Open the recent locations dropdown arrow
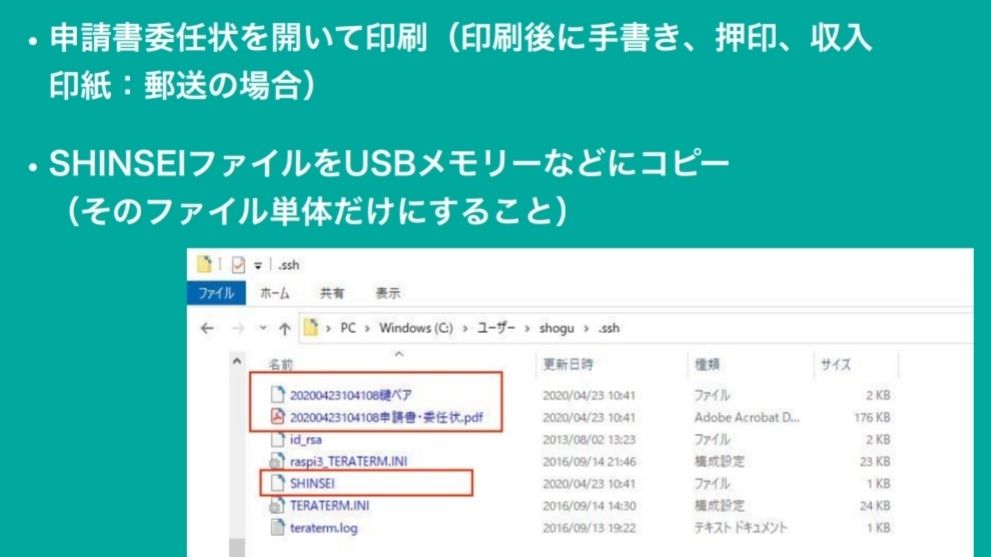991x557 pixels. coord(263,329)
